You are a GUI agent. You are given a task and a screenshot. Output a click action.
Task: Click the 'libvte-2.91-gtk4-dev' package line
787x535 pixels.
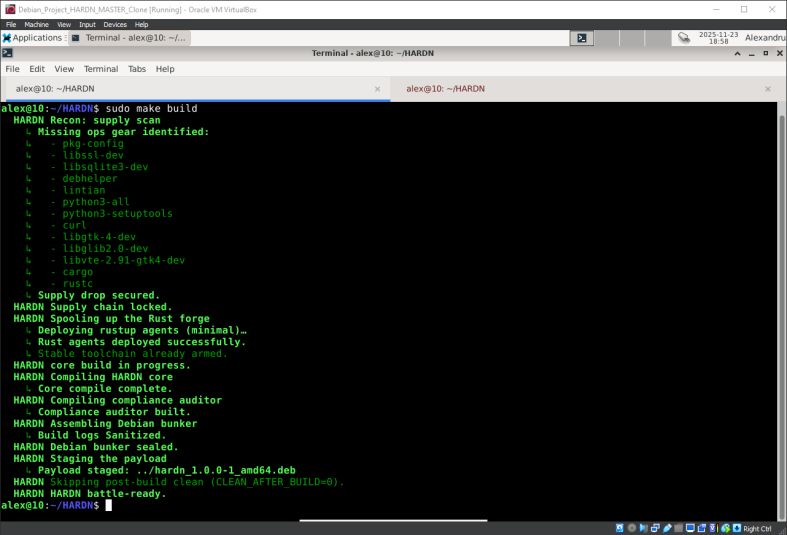pos(123,260)
